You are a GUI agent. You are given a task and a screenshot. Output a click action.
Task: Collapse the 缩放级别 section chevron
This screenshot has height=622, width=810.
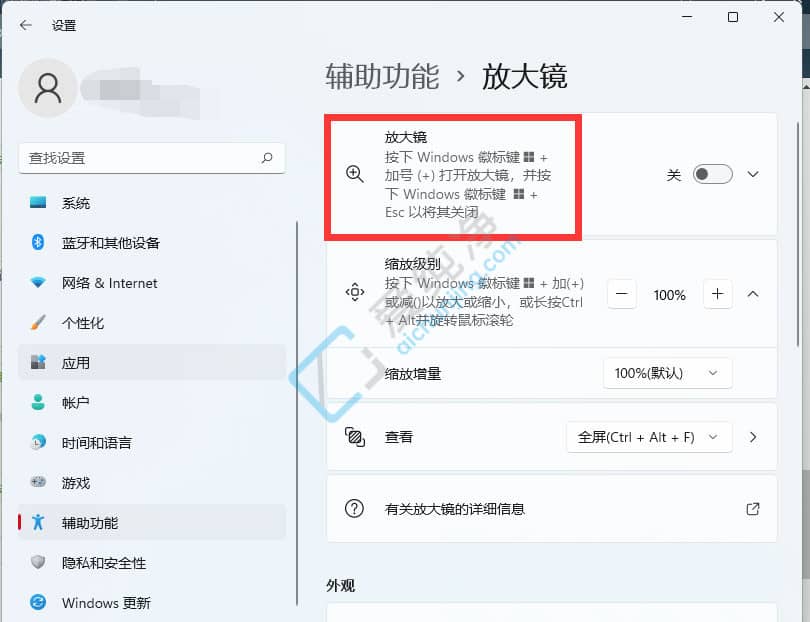(753, 294)
